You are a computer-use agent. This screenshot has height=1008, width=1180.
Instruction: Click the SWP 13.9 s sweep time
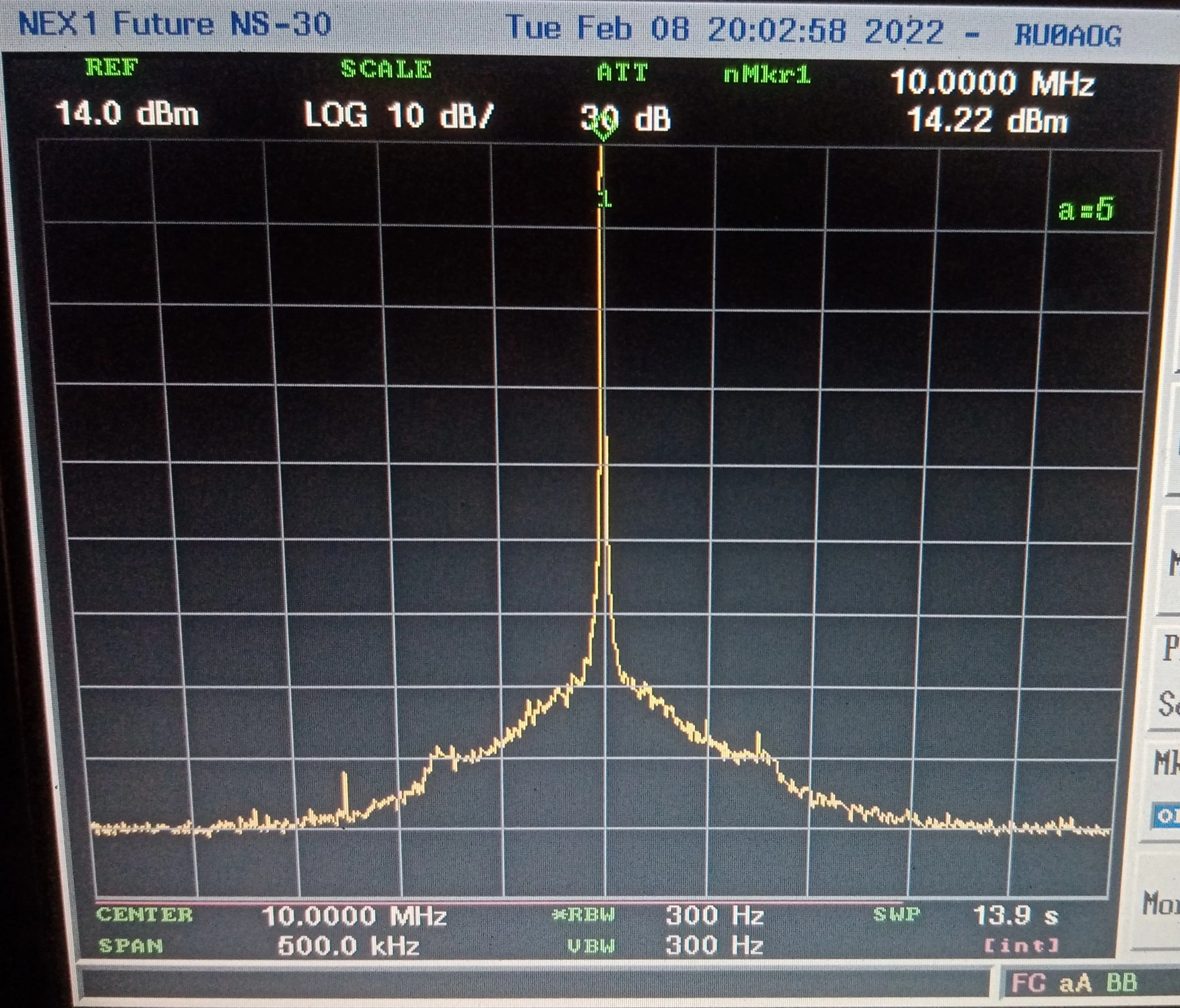tap(1015, 916)
